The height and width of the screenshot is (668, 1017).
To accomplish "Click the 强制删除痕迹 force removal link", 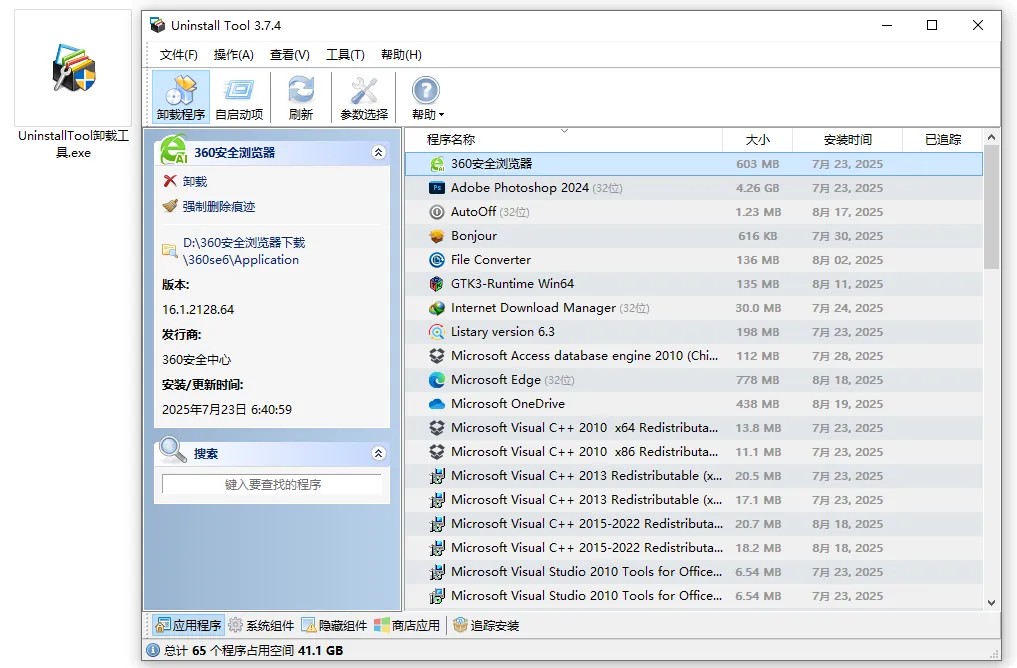I will point(218,207).
